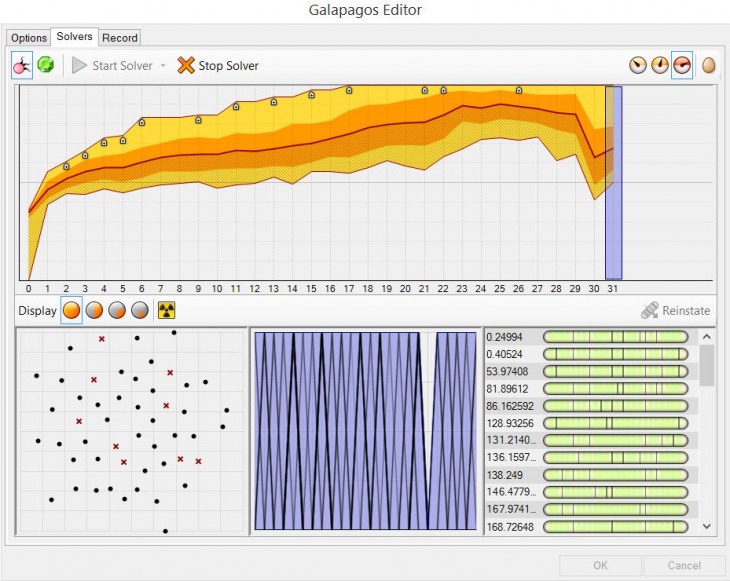Toggle the first orange Display sphere

72,310
